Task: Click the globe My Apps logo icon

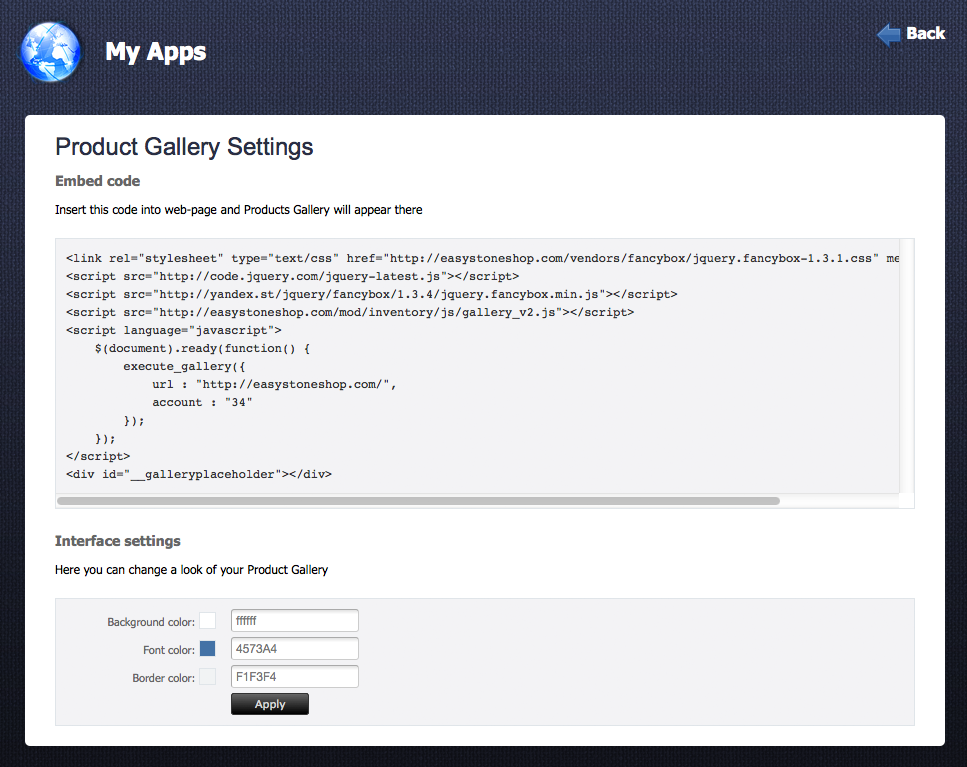Action: pos(49,51)
